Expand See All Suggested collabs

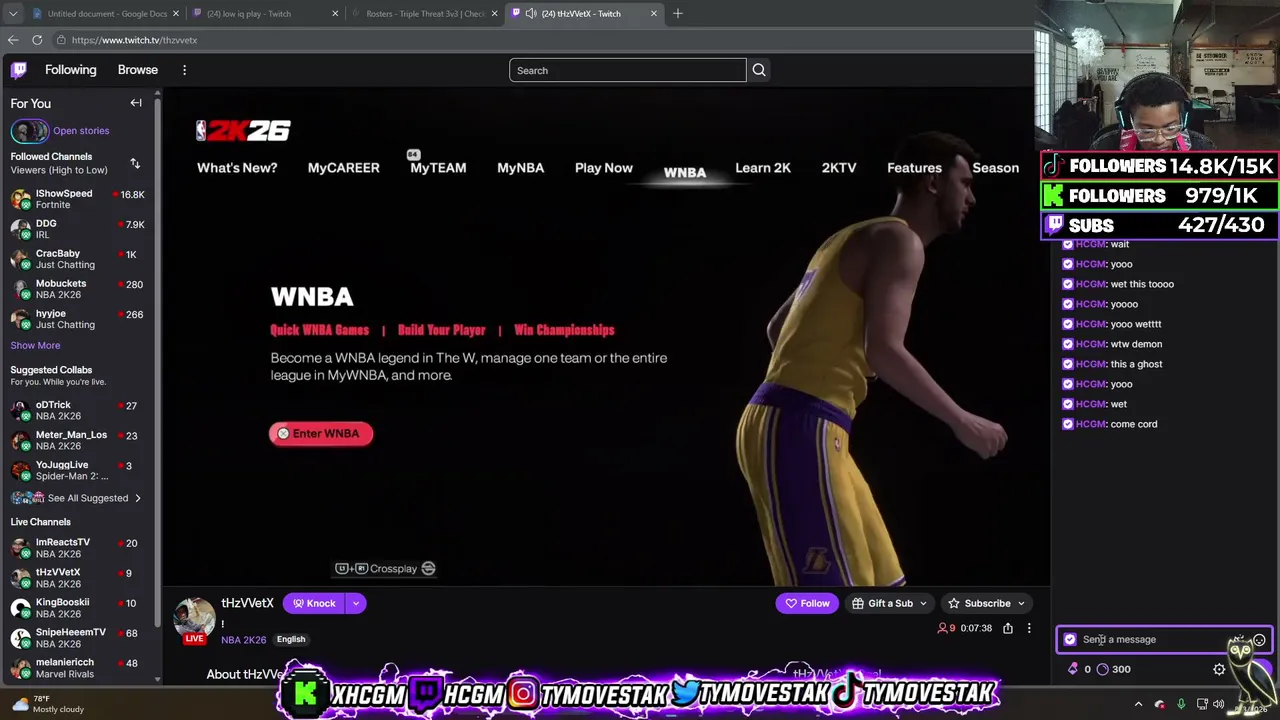(x=76, y=498)
